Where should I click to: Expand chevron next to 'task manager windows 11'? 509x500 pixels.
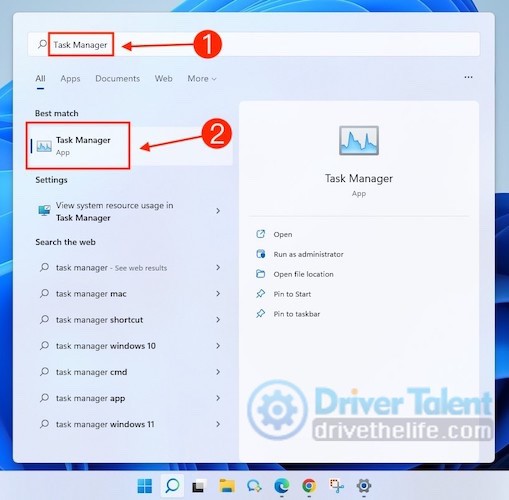[218, 424]
